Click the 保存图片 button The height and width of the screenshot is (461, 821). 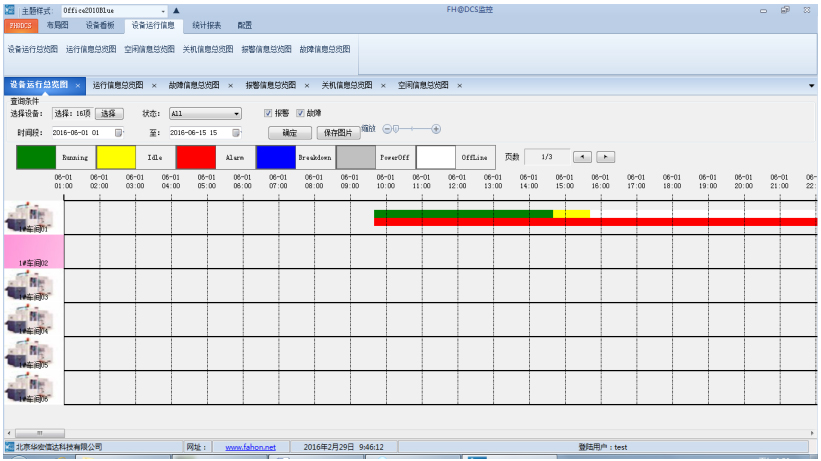pos(337,132)
